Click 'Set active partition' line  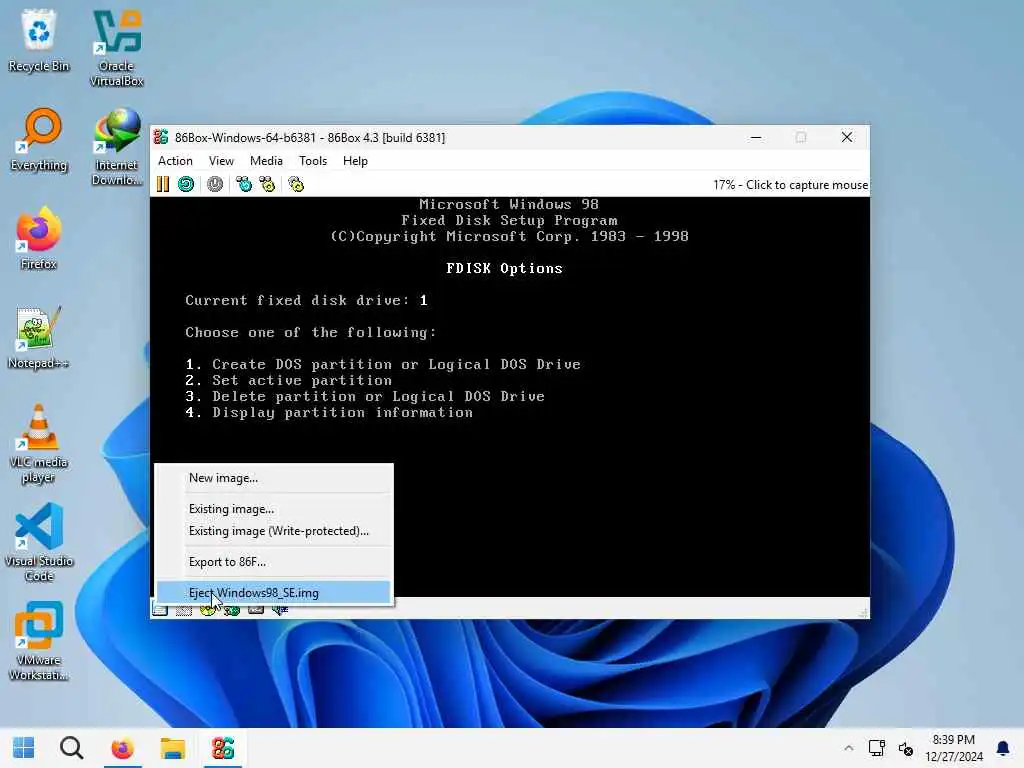[x=289, y=380]
